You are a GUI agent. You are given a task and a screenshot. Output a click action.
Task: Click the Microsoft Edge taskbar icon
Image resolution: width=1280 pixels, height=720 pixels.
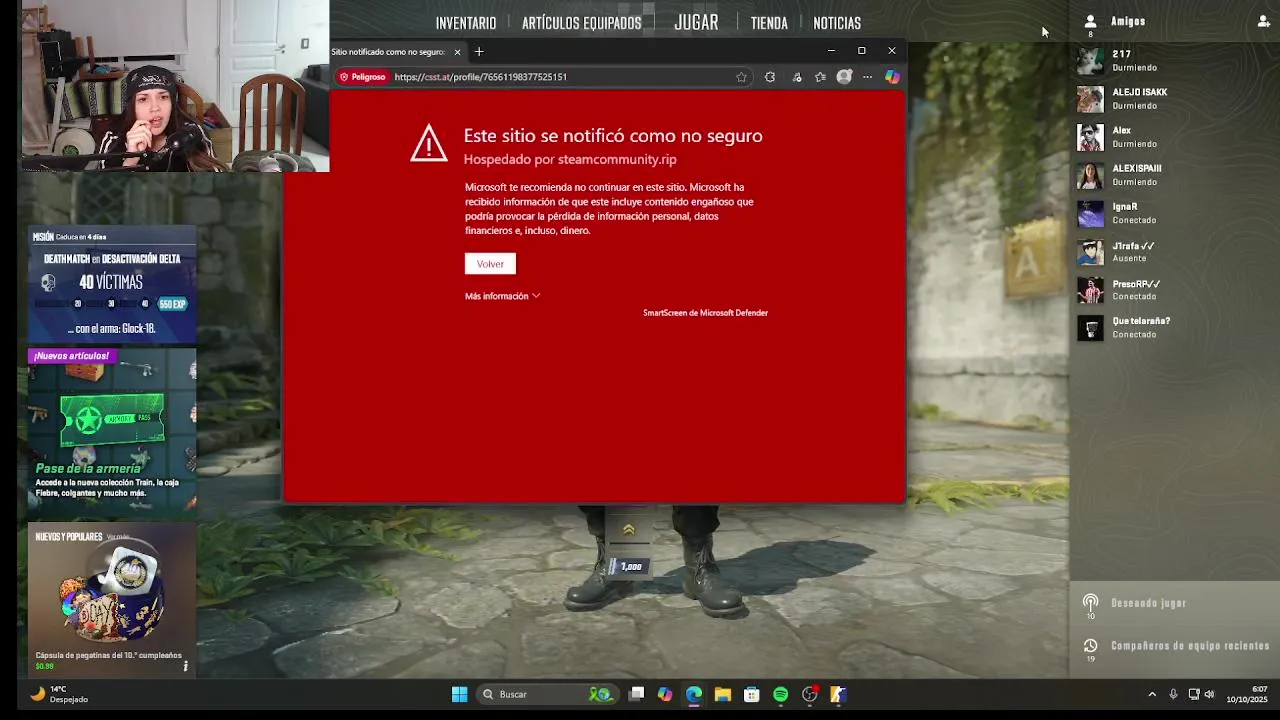tap(694, 694)
